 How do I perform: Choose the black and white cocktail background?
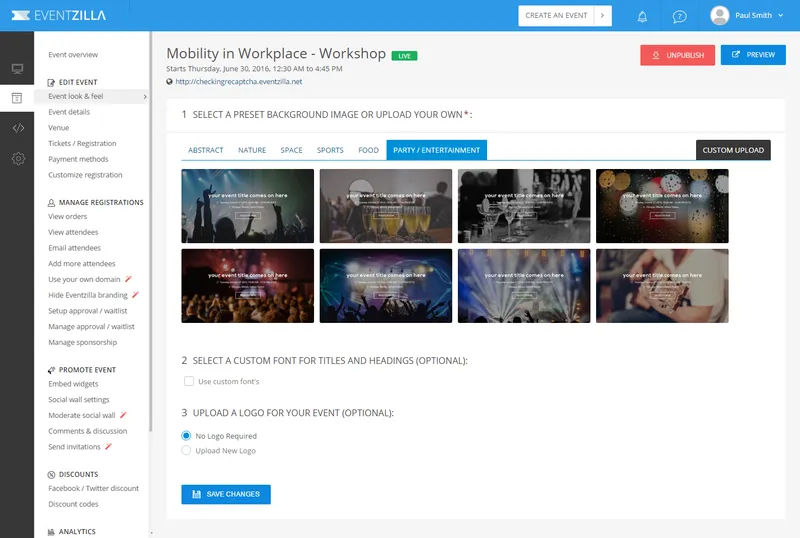point(524,206)
